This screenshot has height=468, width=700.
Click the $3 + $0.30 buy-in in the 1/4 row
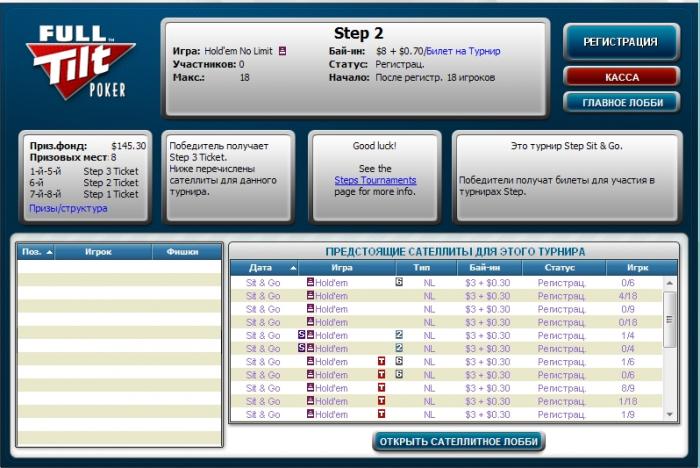488,335
